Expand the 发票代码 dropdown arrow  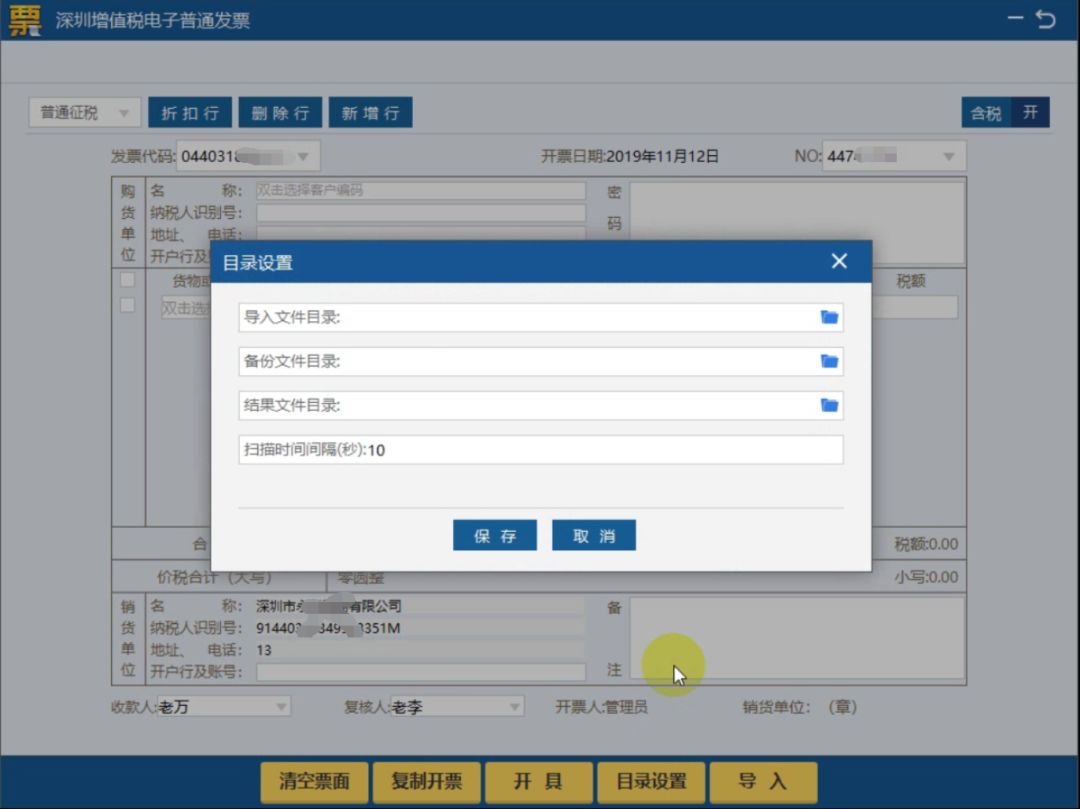pyautogui.click(x=303, y=157)
